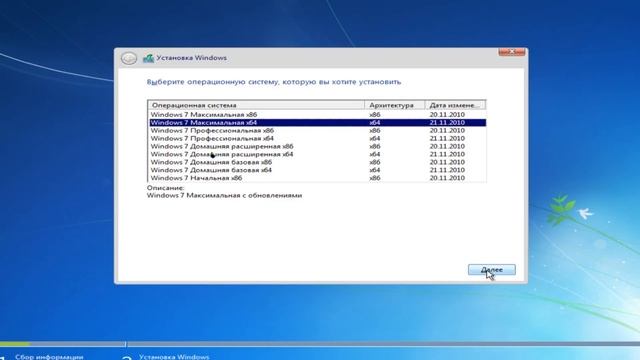Select Windows 7 Максимальная x64 row
This screenshot has height=360, width=640.
(x=317, y=122)
